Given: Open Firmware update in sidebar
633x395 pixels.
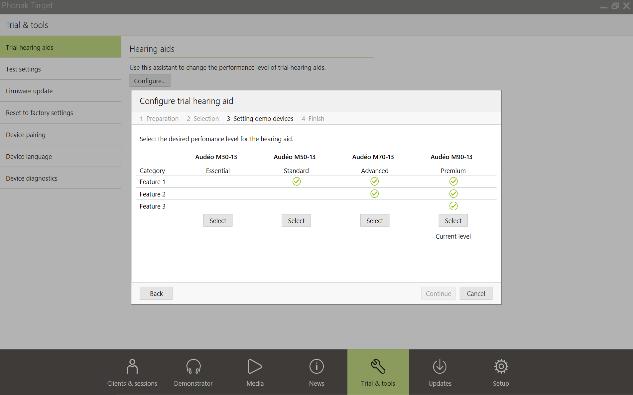Looking at the screenshot, I should 61,91.
